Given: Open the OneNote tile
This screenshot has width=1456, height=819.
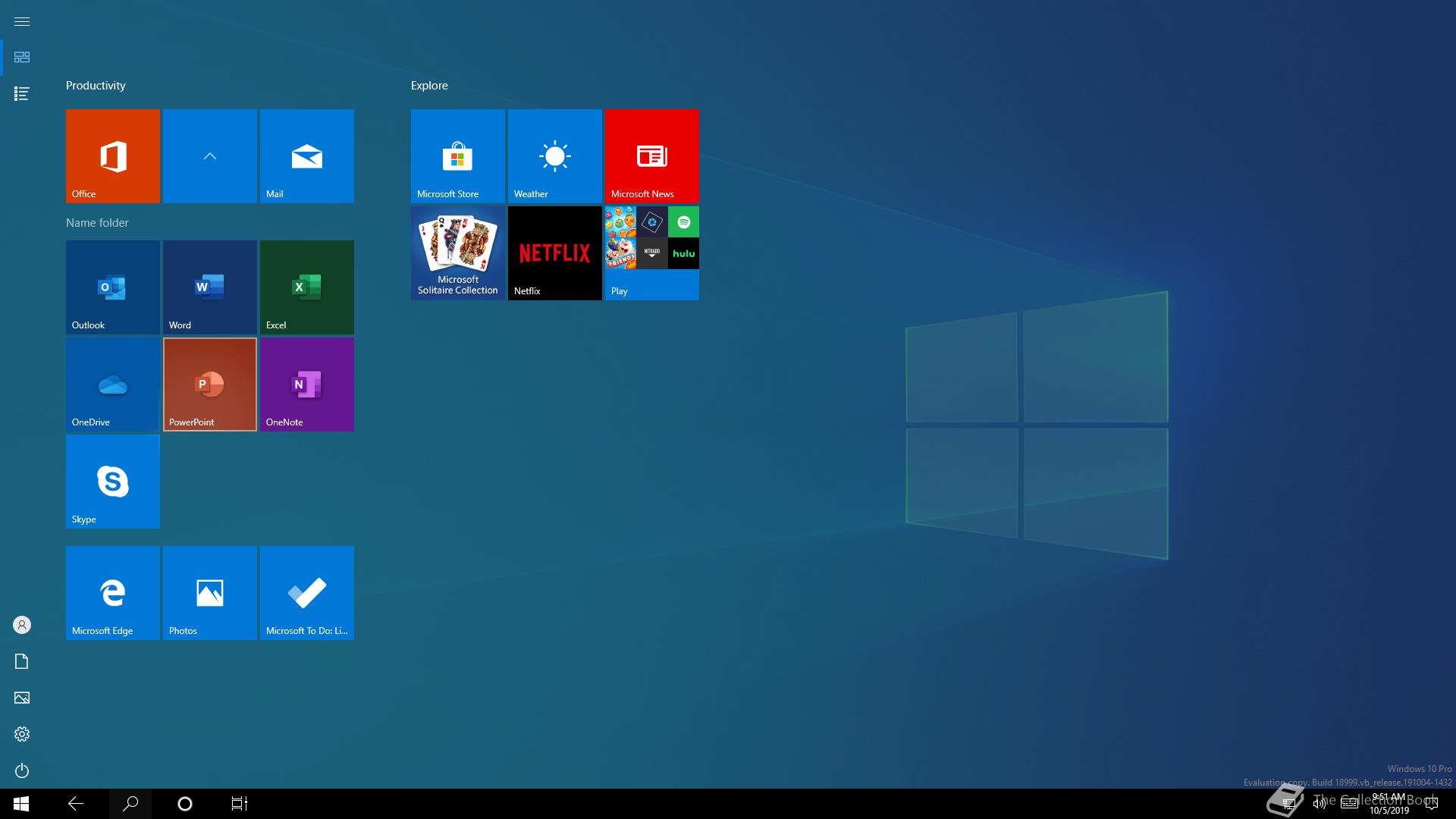Looking at the screenshot, I should point(307,384).
